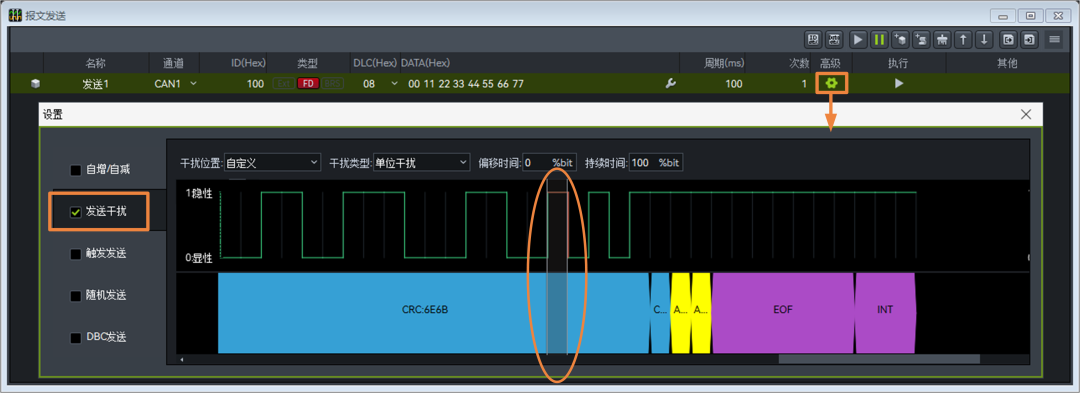The image size is (1080, 393).
Task: Select the DBC发送 option
Action: [x=100, y=338]
